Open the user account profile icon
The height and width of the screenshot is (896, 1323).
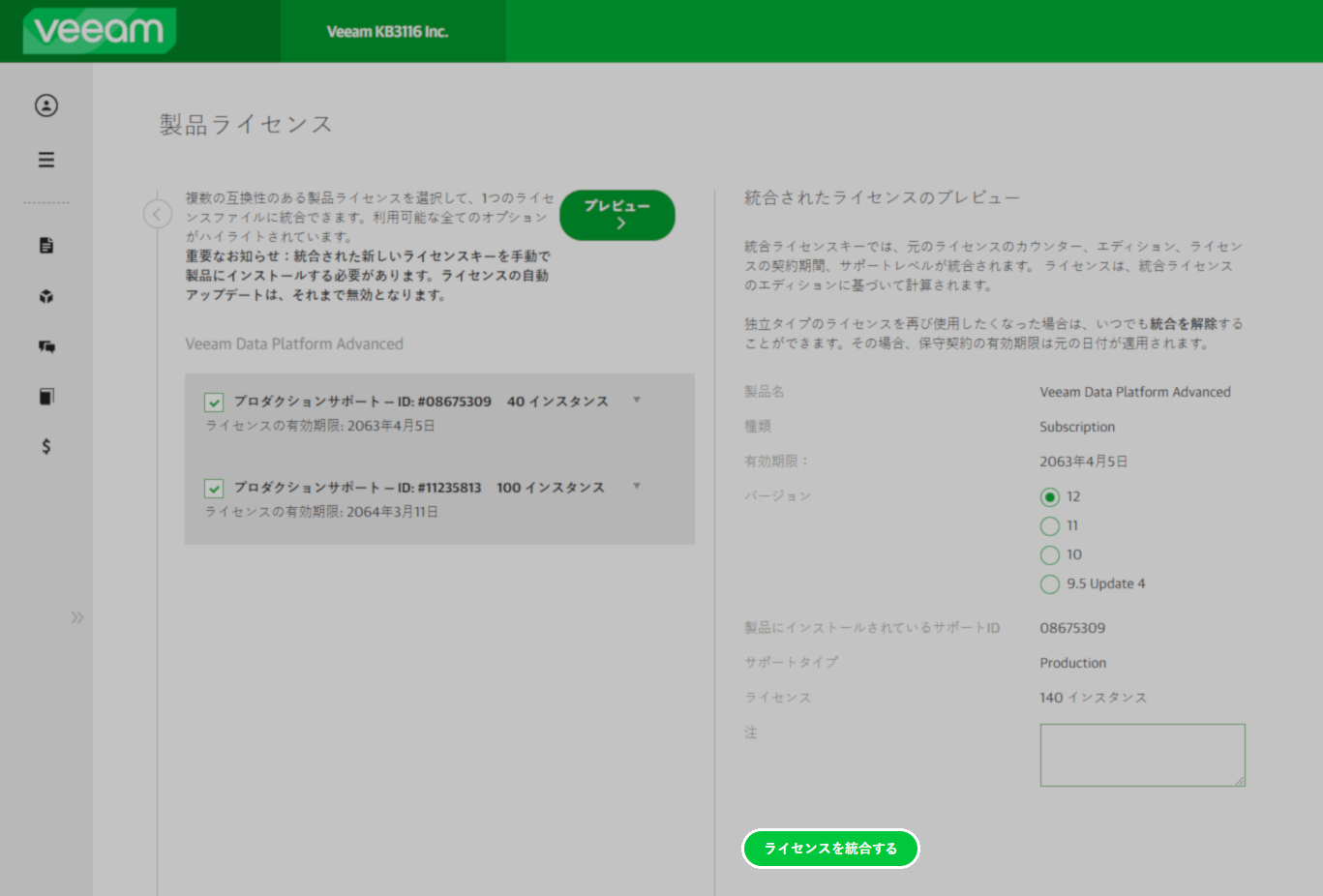tap(46, 105)
